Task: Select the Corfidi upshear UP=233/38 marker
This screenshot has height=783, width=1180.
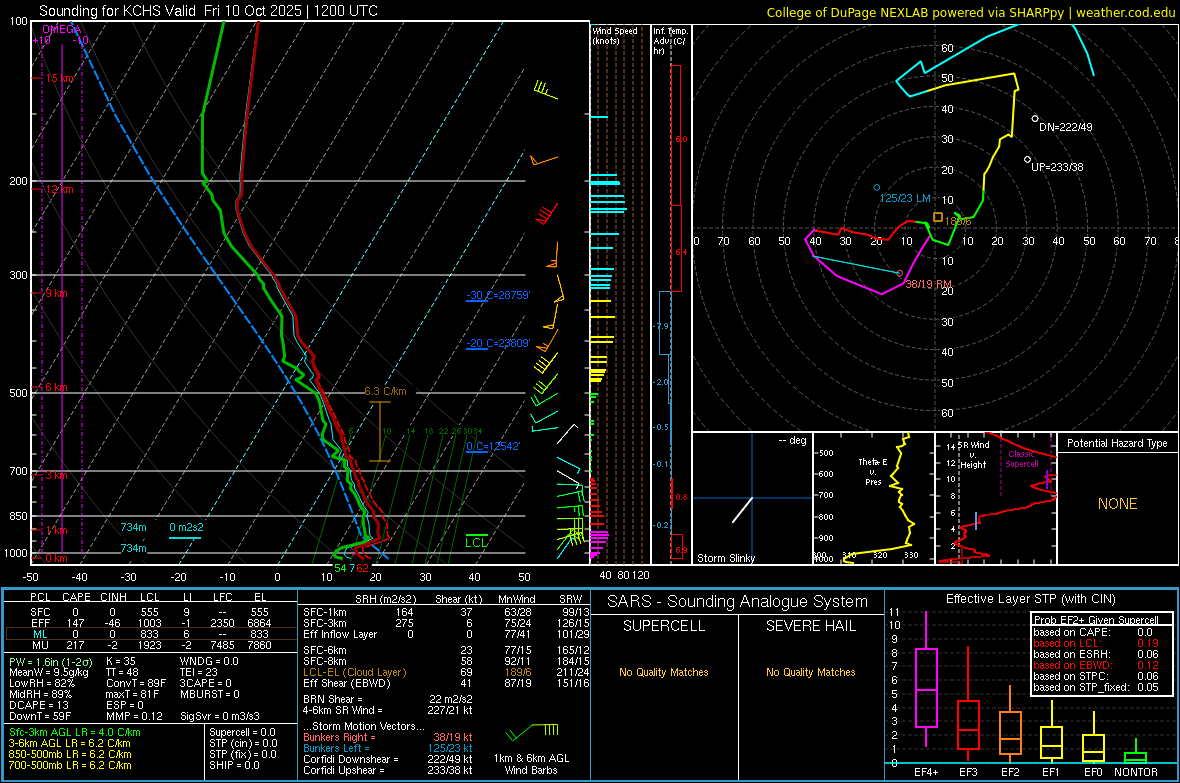Action: [x=1027, y=159]
